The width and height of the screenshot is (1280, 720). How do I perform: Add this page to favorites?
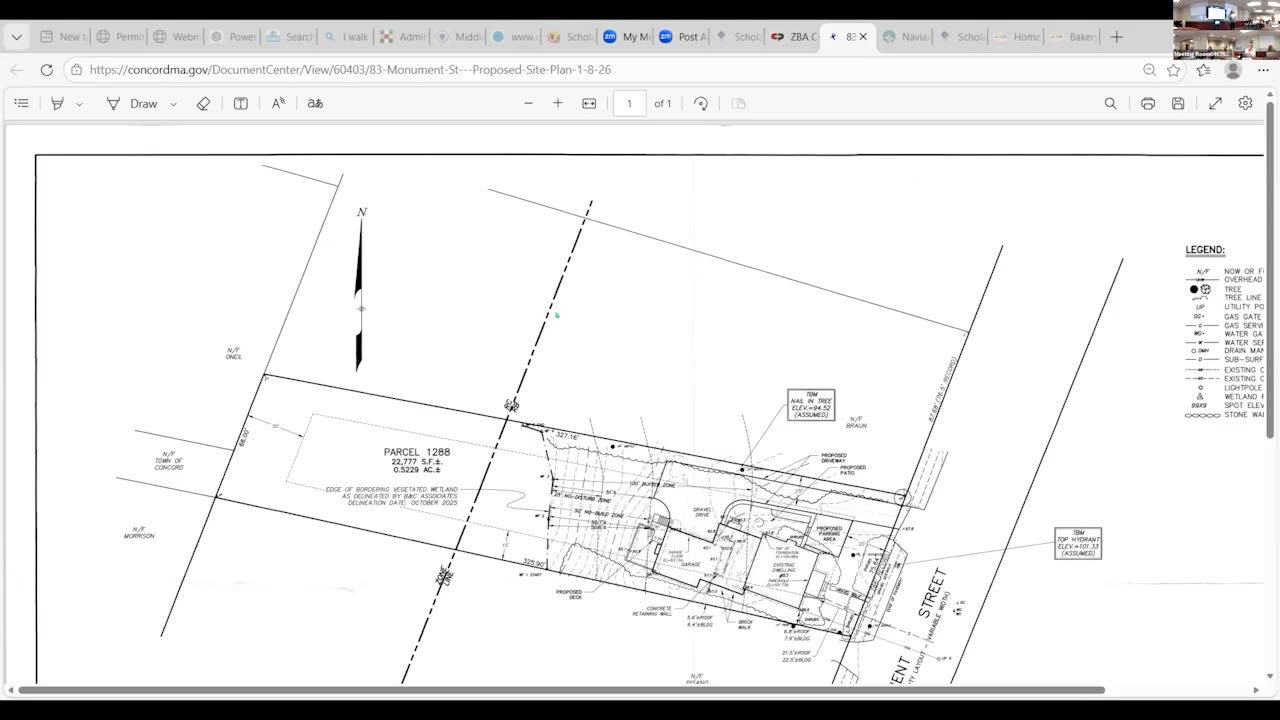tap(1174, 70)
